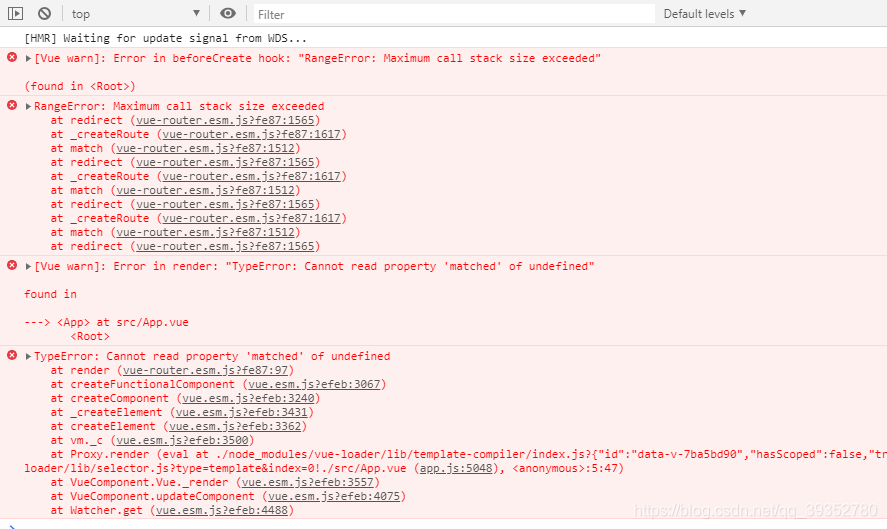Click error icon beside TypeError 'matched' entry
The height and width of the screenshot is (529, 887).
coord(12,355)
